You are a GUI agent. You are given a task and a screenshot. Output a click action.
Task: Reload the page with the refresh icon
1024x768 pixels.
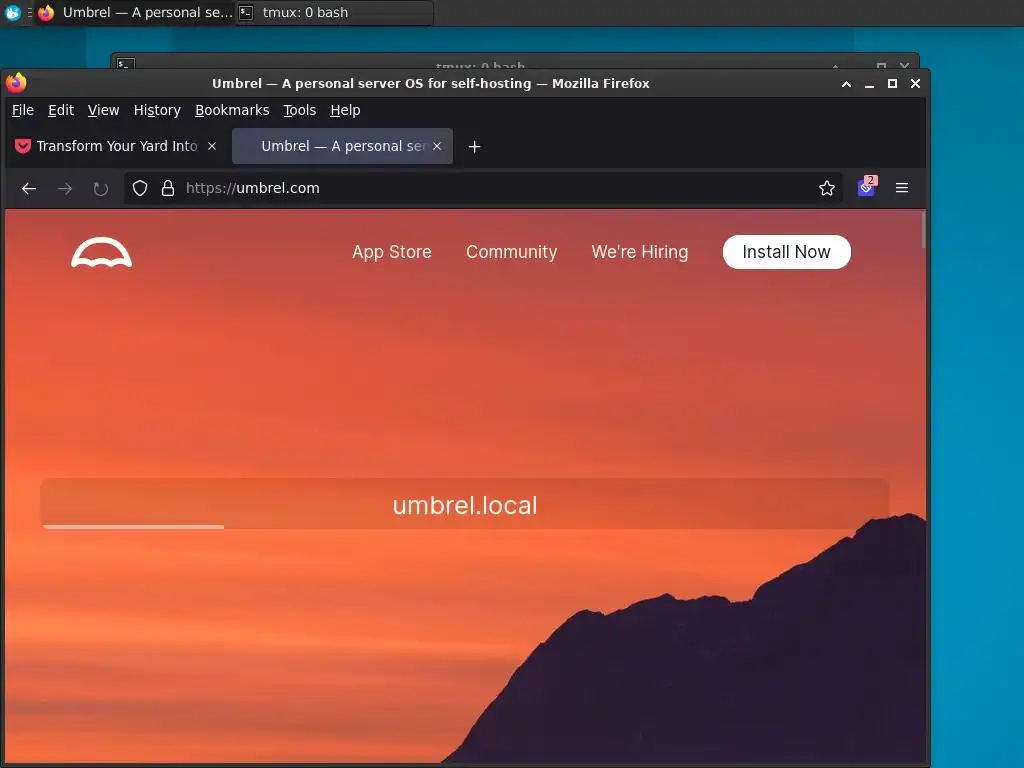(x=101, y=189)
